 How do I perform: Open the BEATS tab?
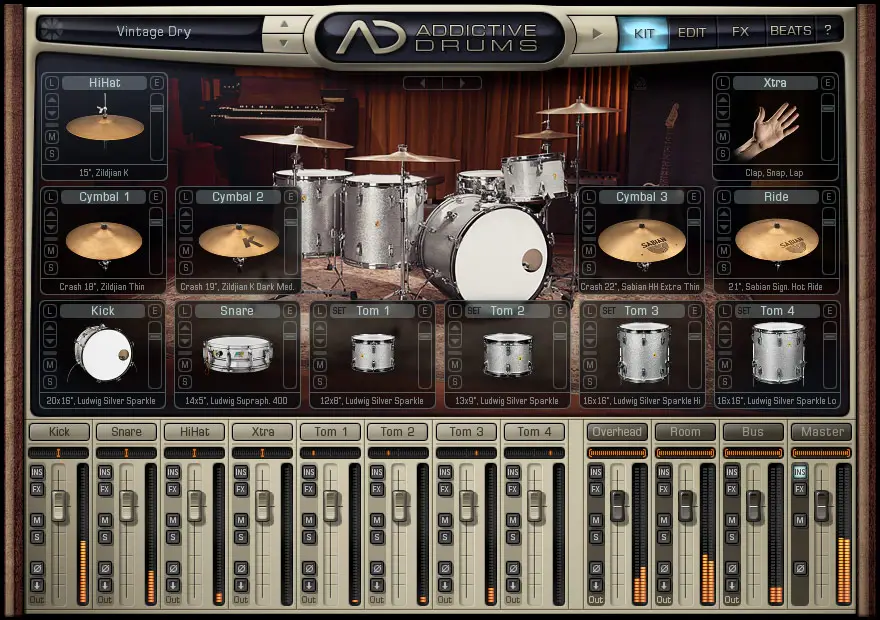click(x=790, y=30)
